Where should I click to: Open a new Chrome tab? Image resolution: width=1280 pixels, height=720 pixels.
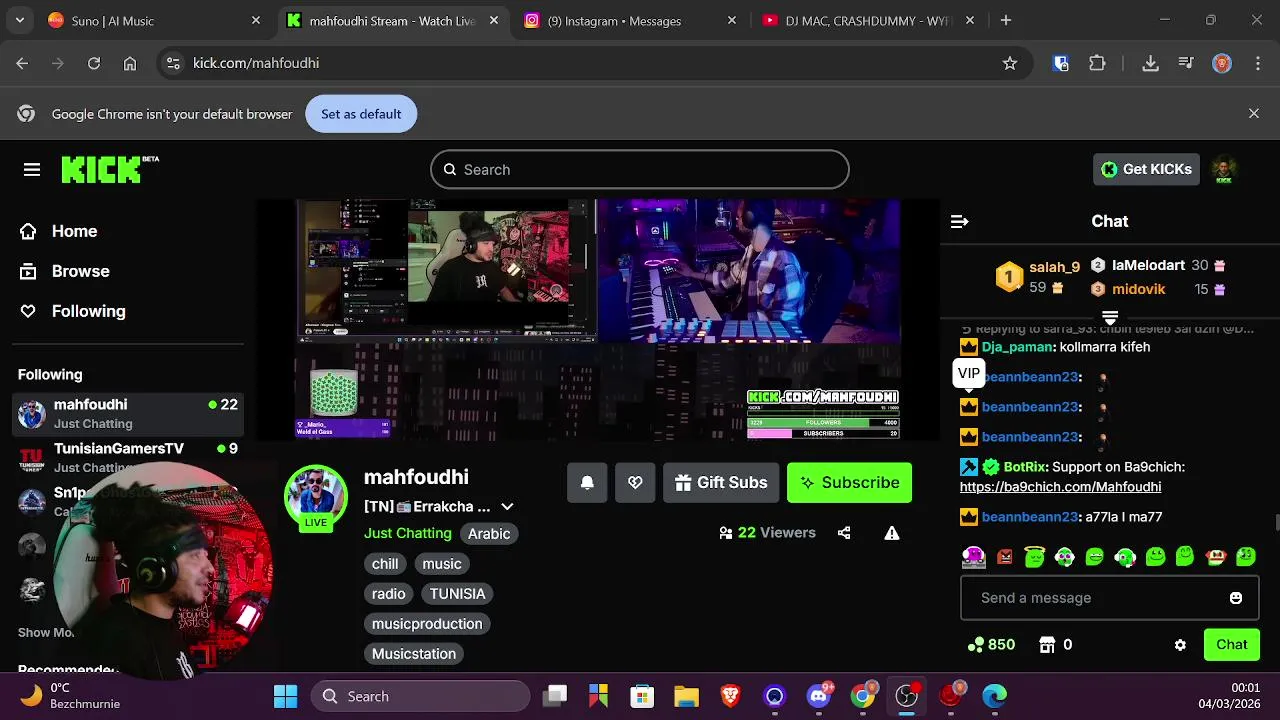point(1006,20)
